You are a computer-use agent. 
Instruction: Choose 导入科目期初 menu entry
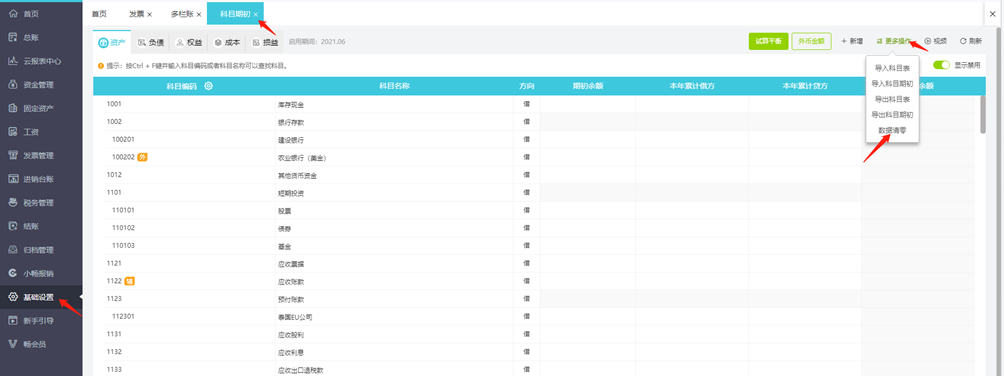point(892,83)
